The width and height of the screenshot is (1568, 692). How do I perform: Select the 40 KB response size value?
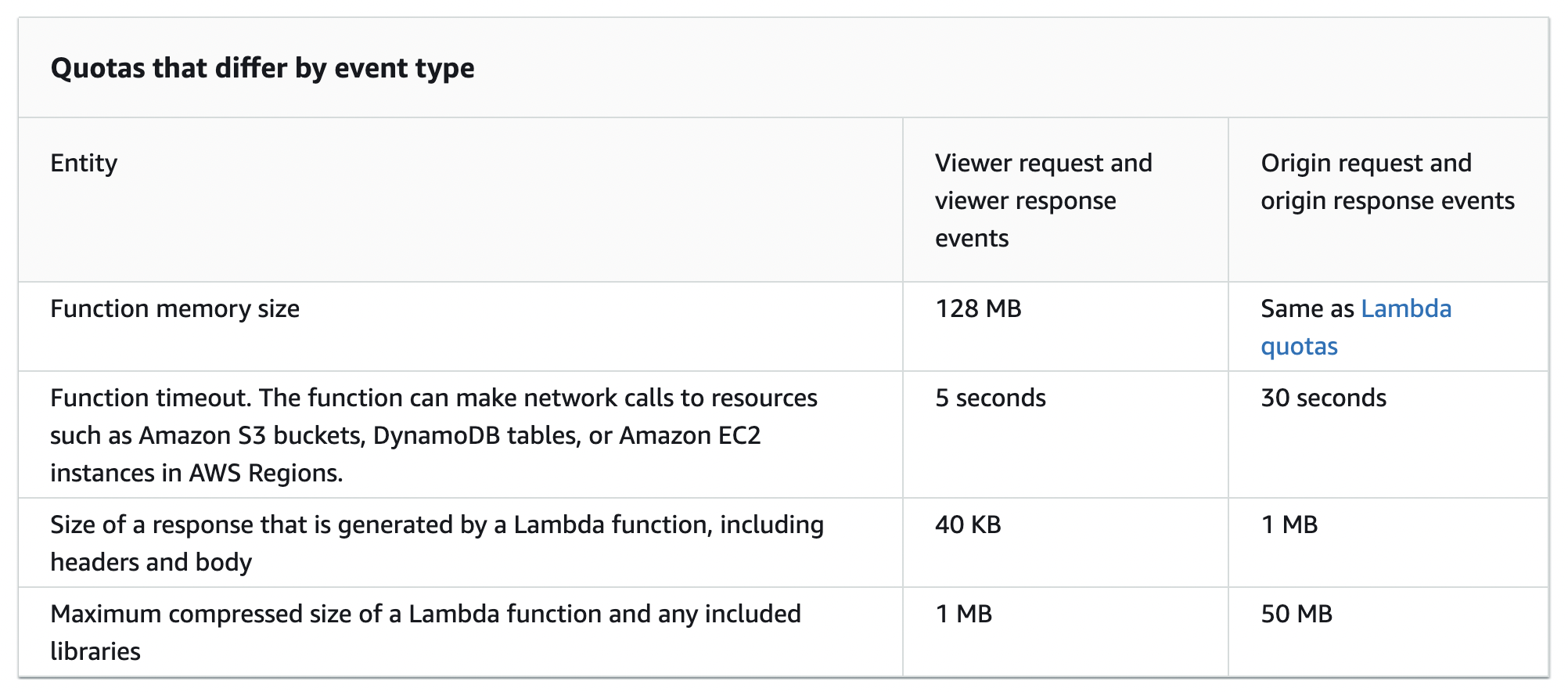(x=968, y=525)
